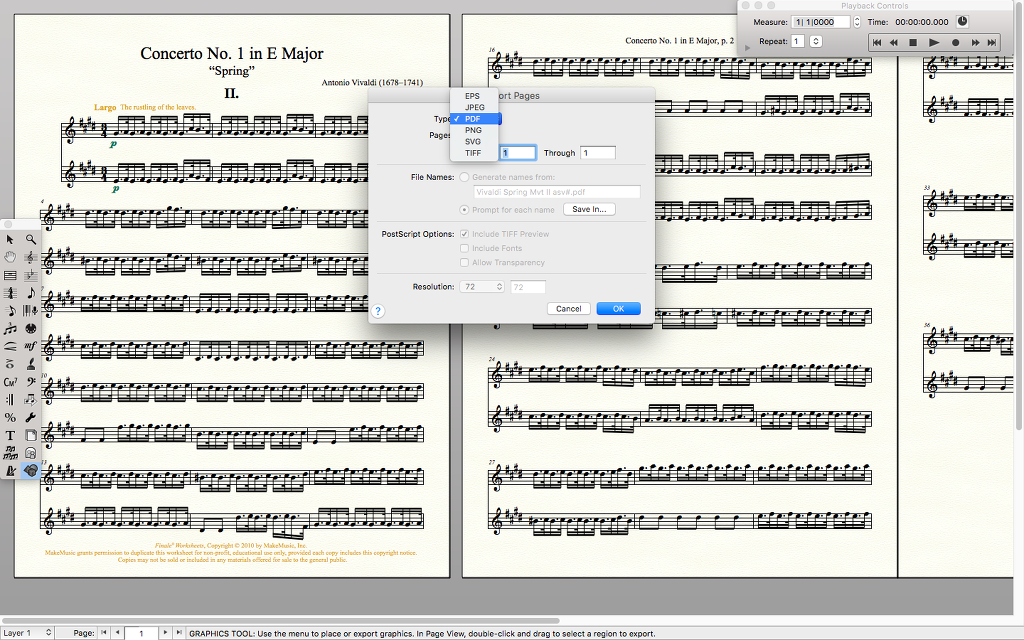1024x640 pixels.
Task: Adjust the Measure stepper in Playback Controls
Action: (x=857, y=22)
